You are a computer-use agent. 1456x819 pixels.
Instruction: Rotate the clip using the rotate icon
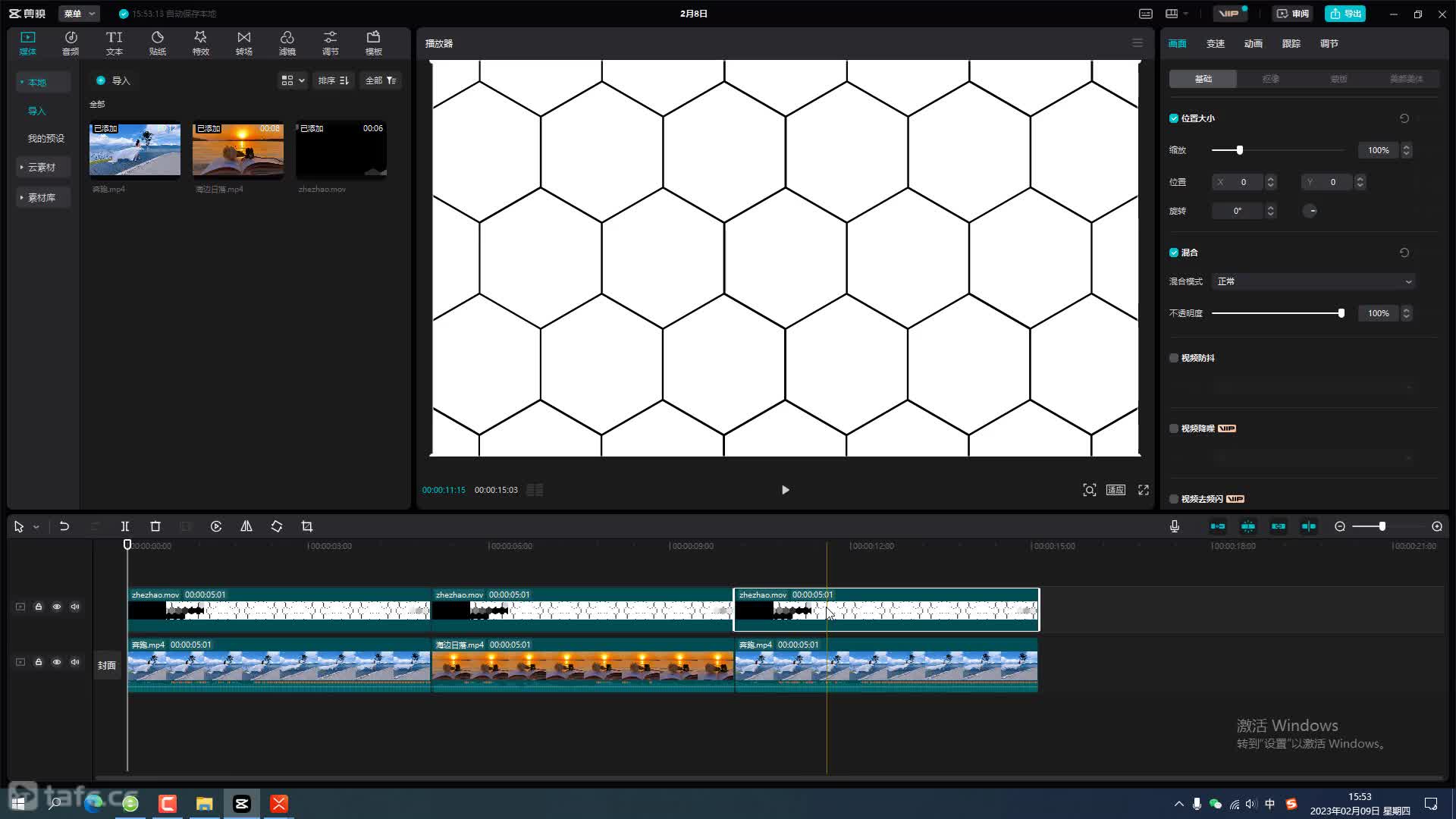[277, 526]
